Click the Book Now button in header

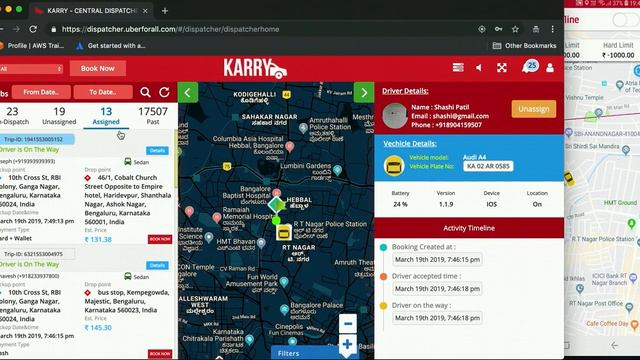(x=98, y=68)
